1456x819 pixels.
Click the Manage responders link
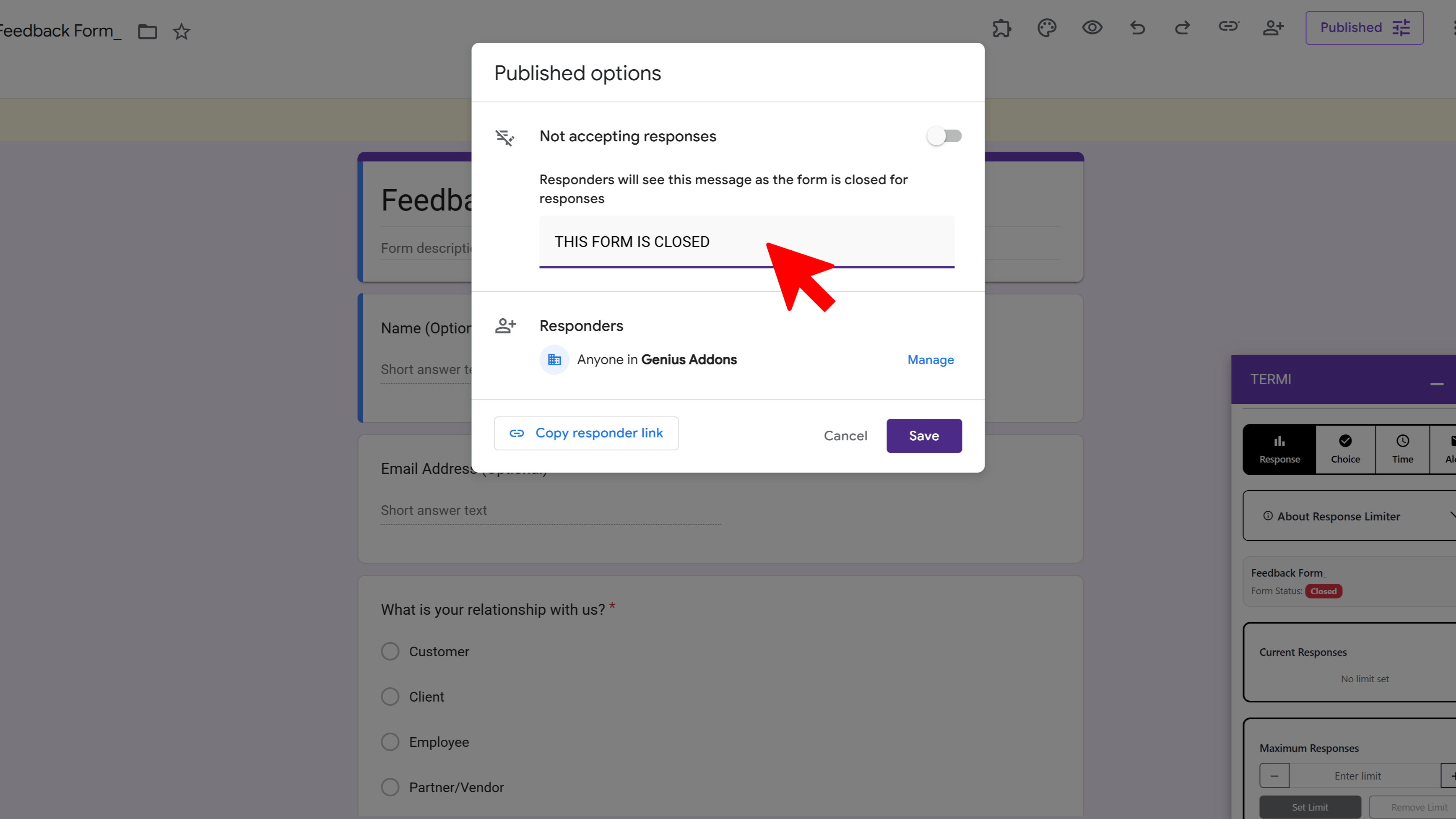pyautogui.click(x=931, y=360)
